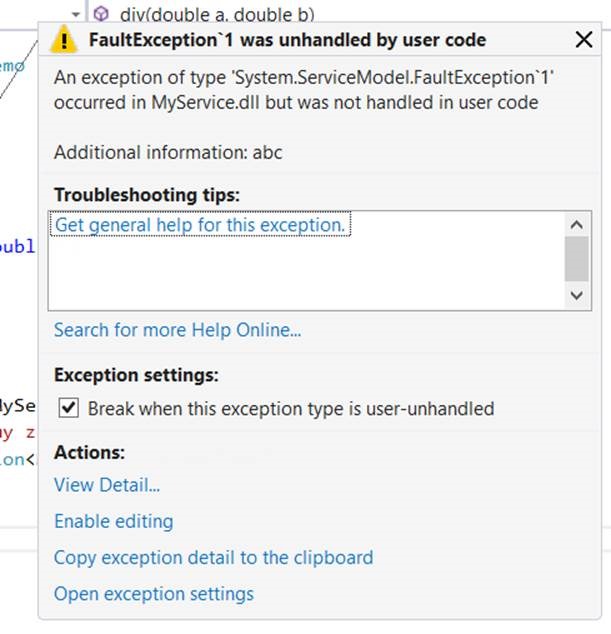Click 'Search for more Help Online...'
The height and width of the screenshot is (634, 611).
tap(177, 330)
